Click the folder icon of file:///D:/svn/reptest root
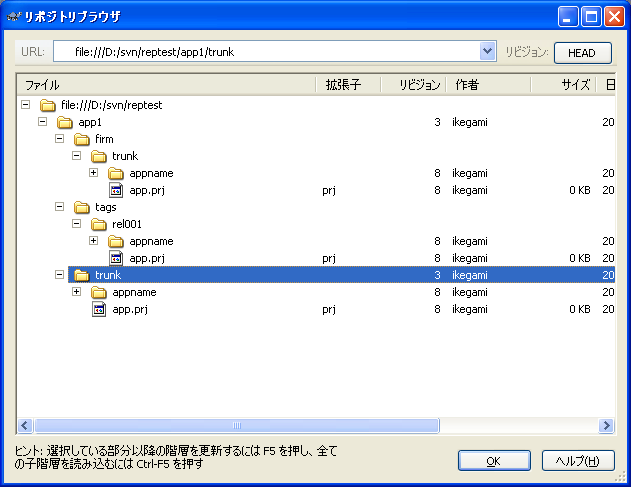631x487 pixels. click(47, 105)
